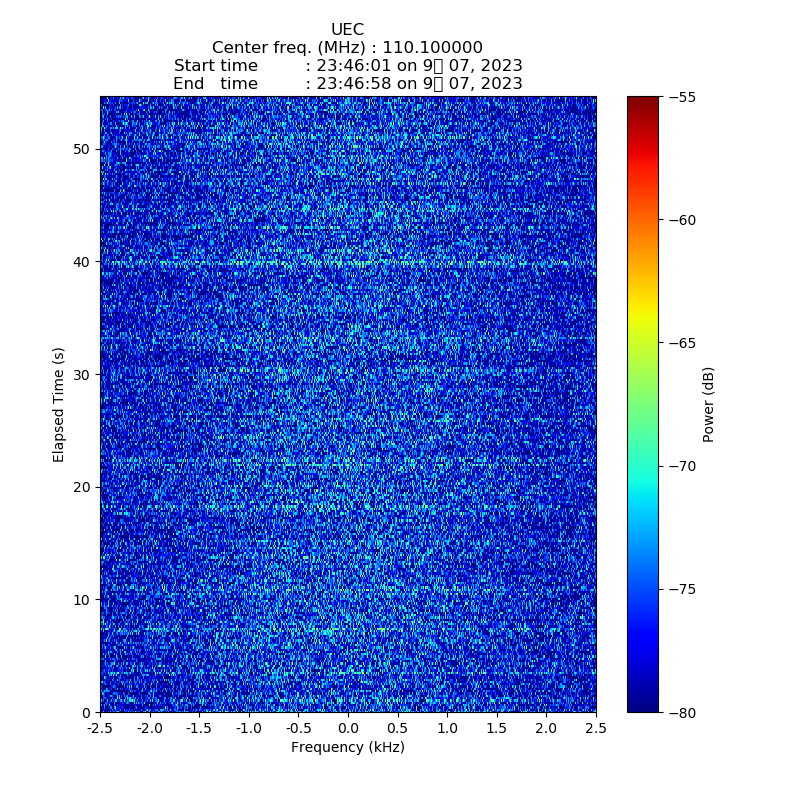The image size is (800, 800).
Task: Click the -70 colorbar tick label
Action: point(682,466)
